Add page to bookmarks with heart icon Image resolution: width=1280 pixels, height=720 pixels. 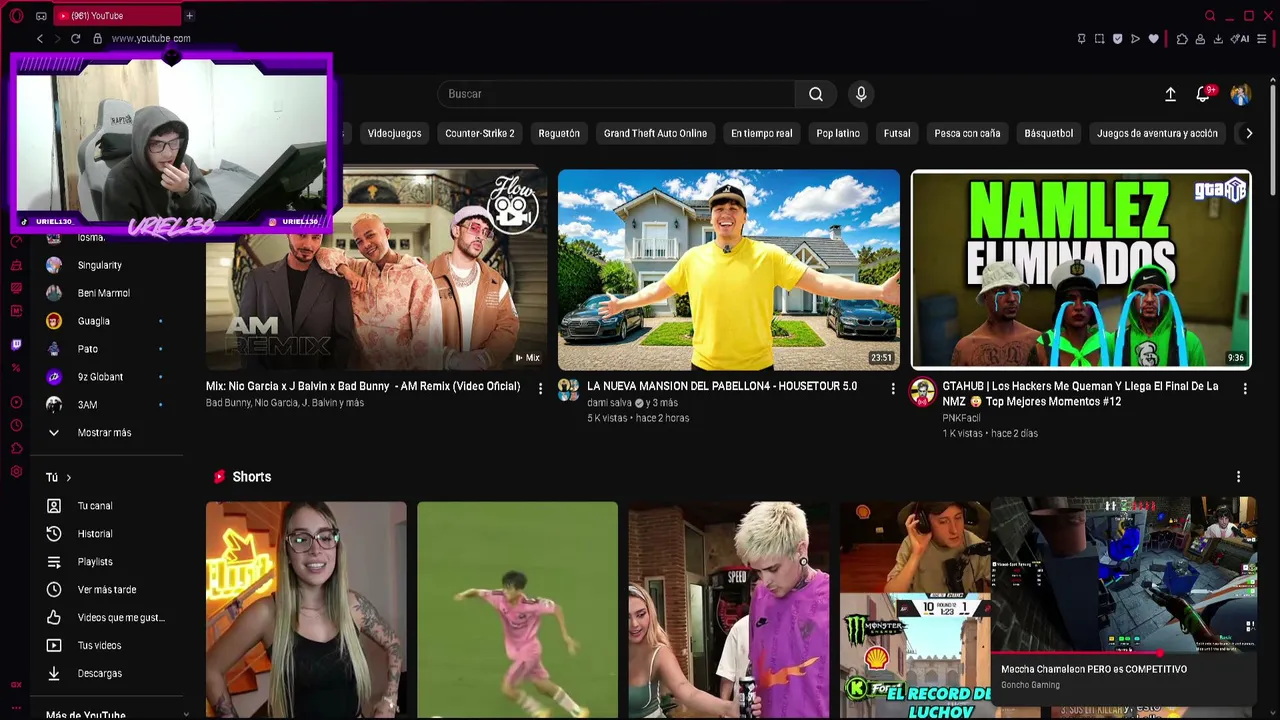[x=1153, y=39]
